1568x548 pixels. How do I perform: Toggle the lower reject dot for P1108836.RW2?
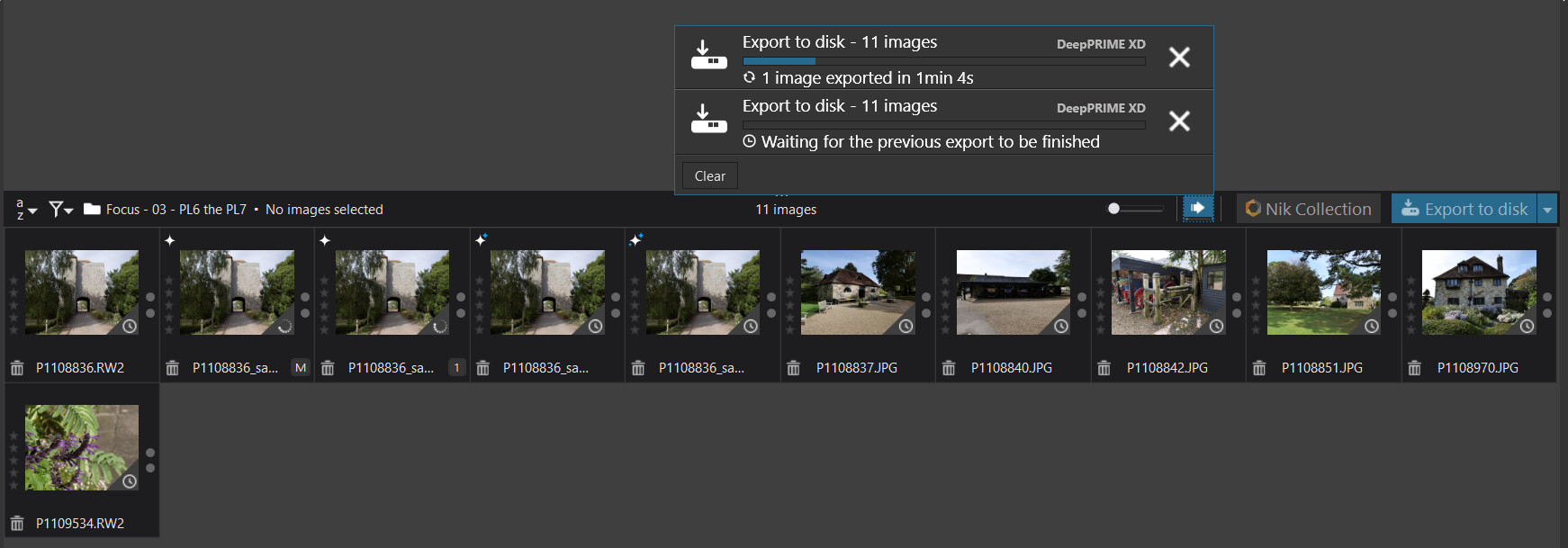tap(150, 313)
